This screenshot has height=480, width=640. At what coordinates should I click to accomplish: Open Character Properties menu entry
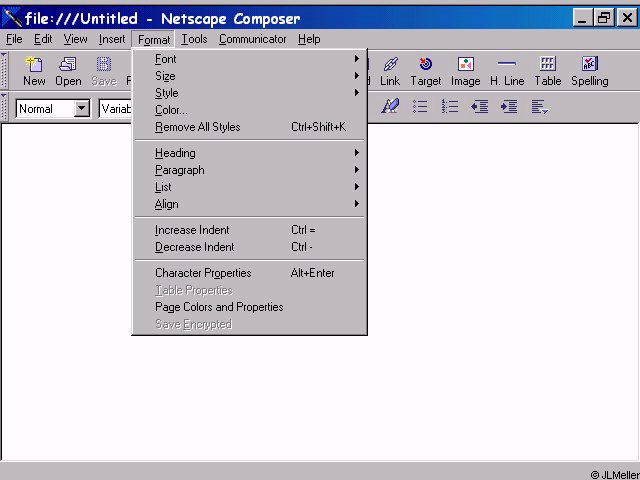pyautogui.click(x=249, y=273)
